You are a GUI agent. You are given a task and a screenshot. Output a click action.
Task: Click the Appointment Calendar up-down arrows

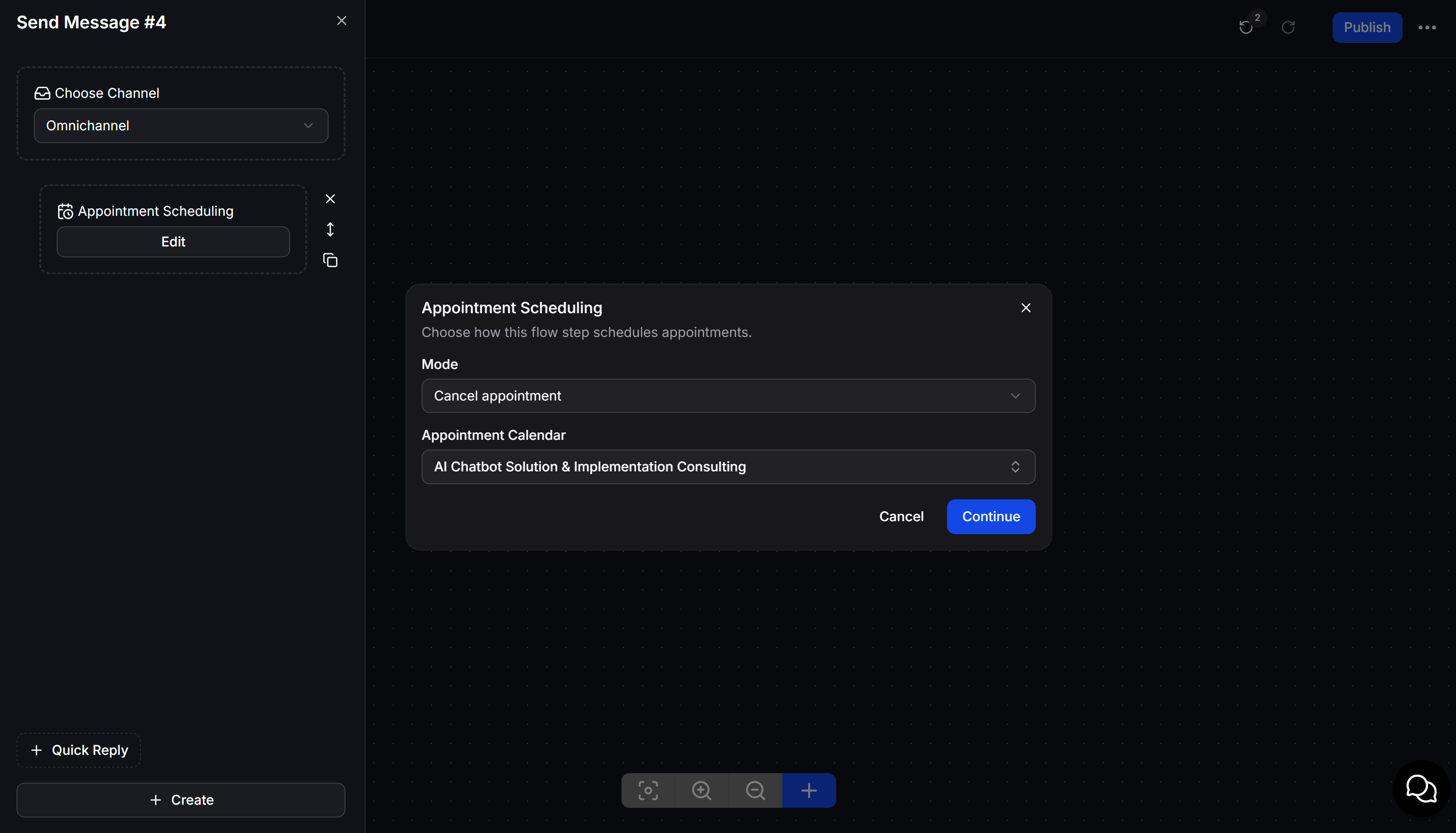tap(1015, 467)
